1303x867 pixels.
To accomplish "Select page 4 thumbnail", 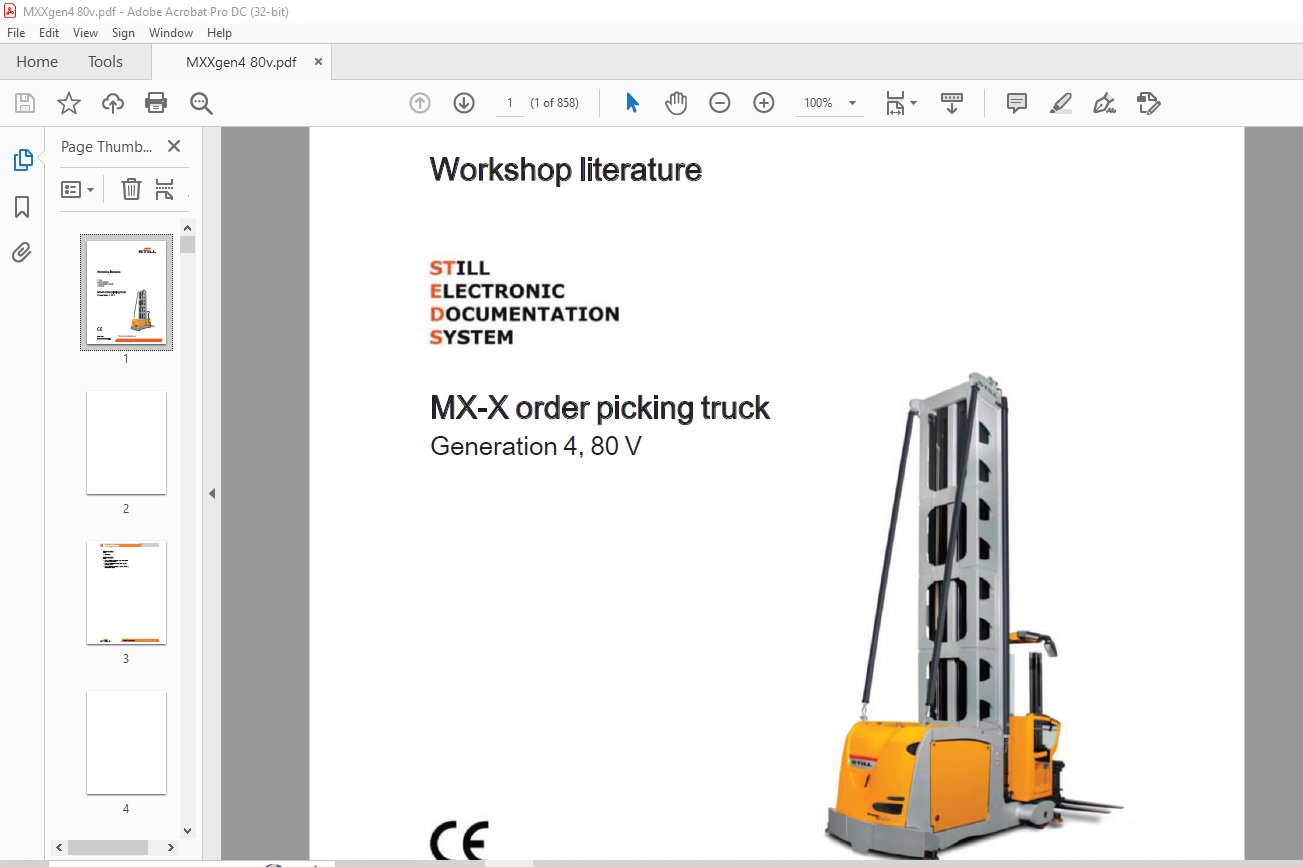I will coord(126,742).
